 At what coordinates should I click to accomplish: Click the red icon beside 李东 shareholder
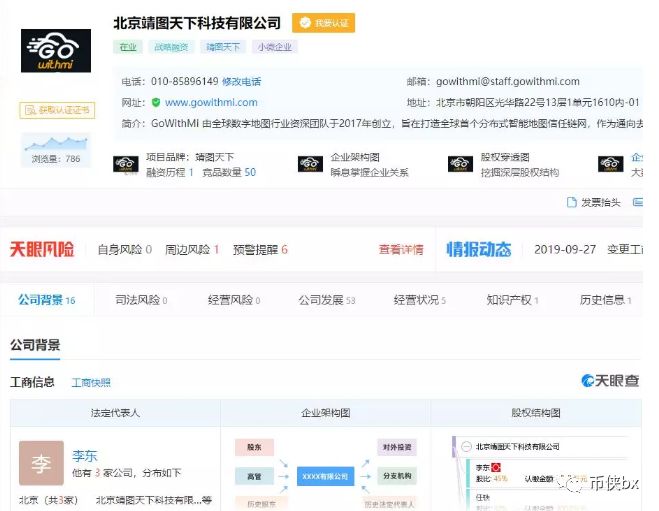(x=496, y=467)
